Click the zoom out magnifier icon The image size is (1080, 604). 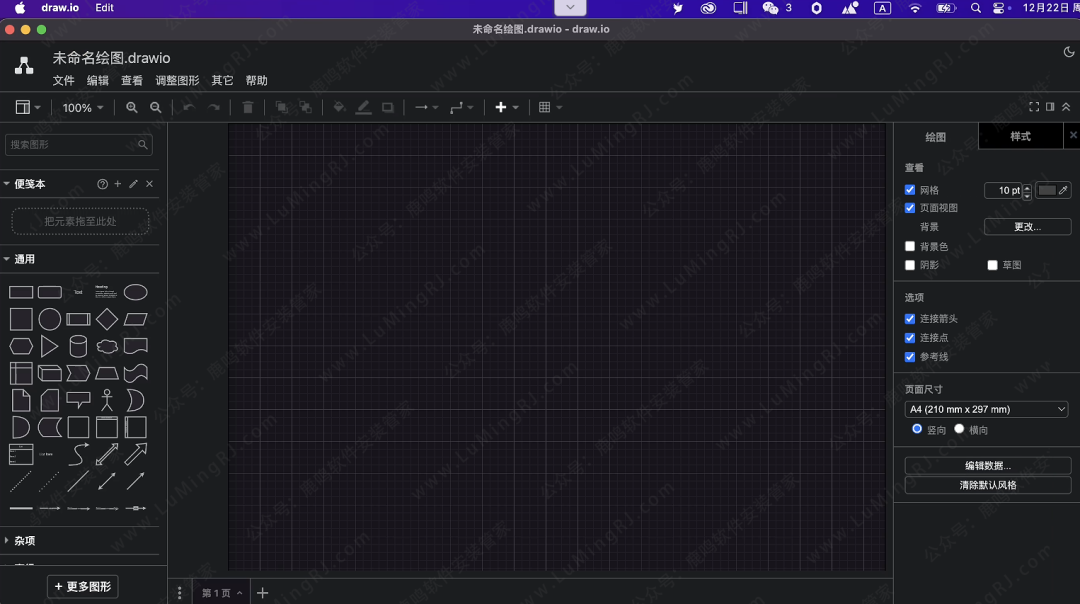click(156, 107)
